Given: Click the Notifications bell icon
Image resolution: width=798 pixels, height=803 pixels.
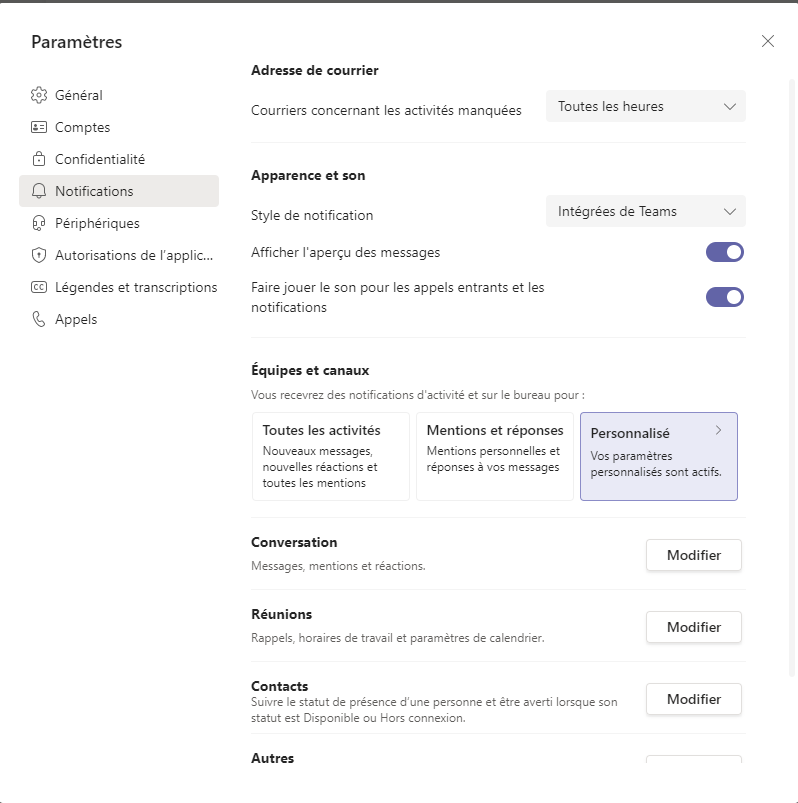Looking at the screenshot, I should click(x=39, y=191).
